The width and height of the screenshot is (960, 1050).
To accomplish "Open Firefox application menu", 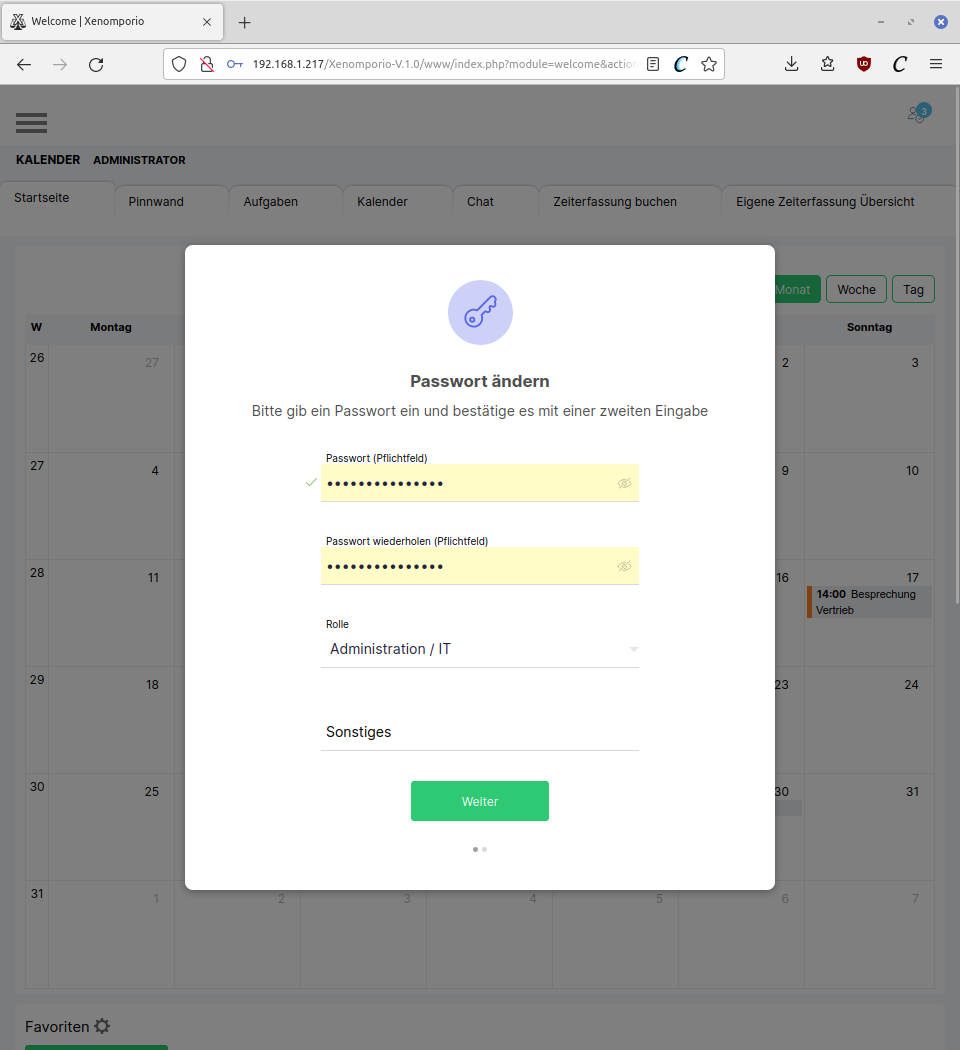I will point(936,64).
